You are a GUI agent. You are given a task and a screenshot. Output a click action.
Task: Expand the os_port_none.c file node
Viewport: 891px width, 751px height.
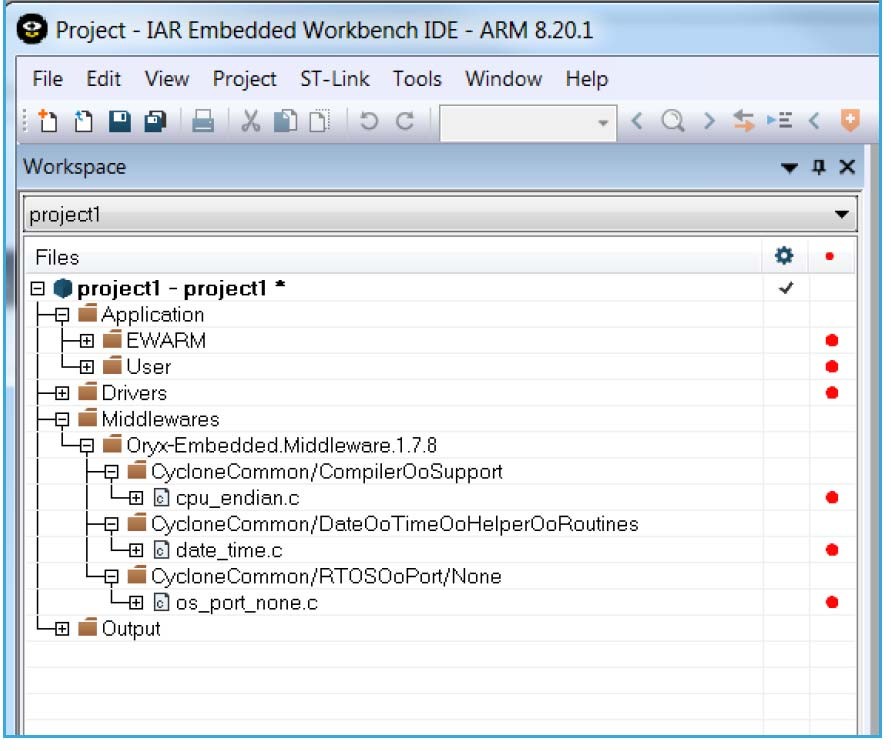point(136,603)
